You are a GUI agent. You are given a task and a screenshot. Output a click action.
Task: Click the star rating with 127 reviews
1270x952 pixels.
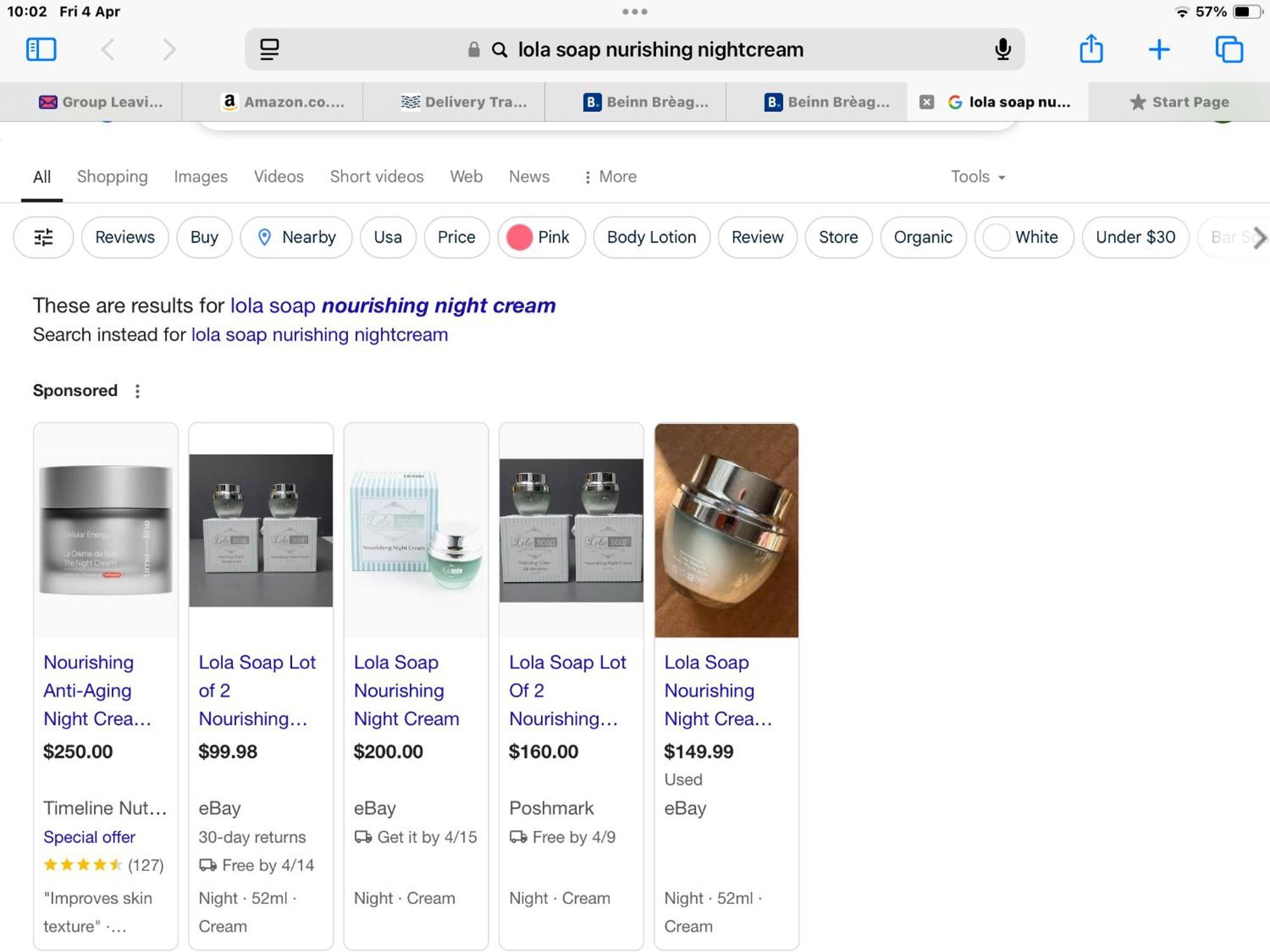pyautogui.click(x=104, y=865)
